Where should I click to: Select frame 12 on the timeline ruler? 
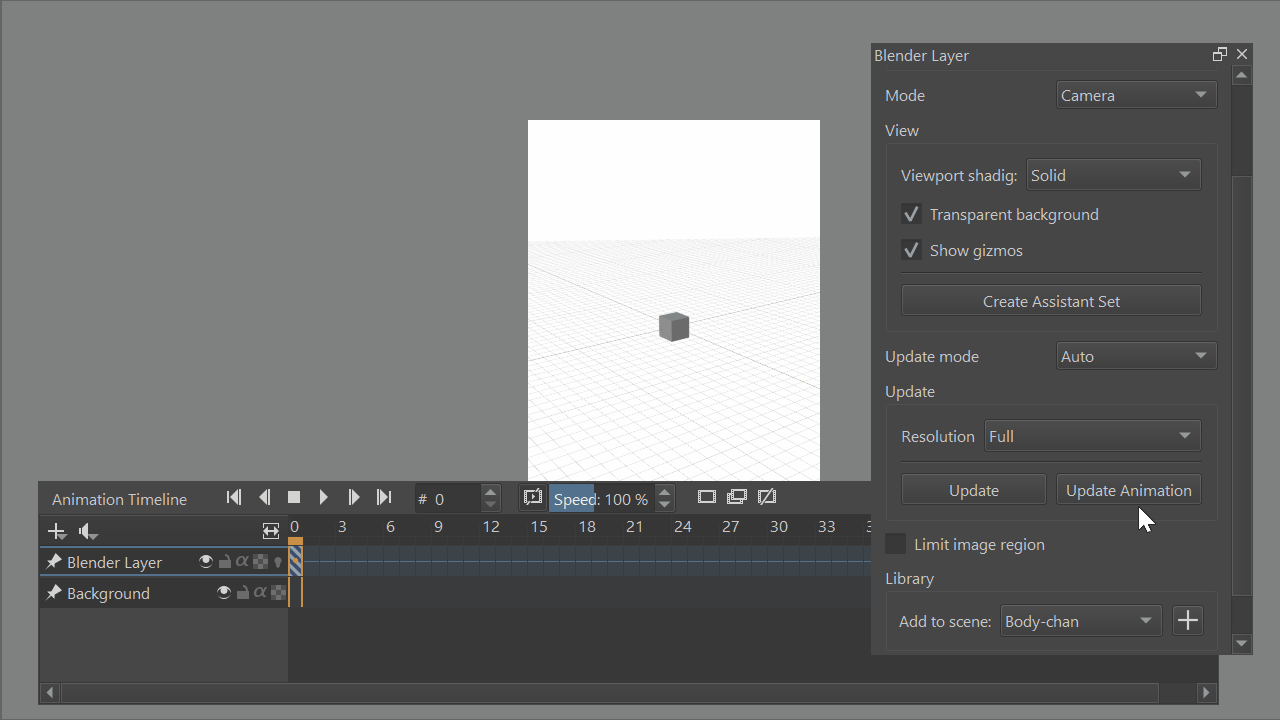click(x=491, y=527)
